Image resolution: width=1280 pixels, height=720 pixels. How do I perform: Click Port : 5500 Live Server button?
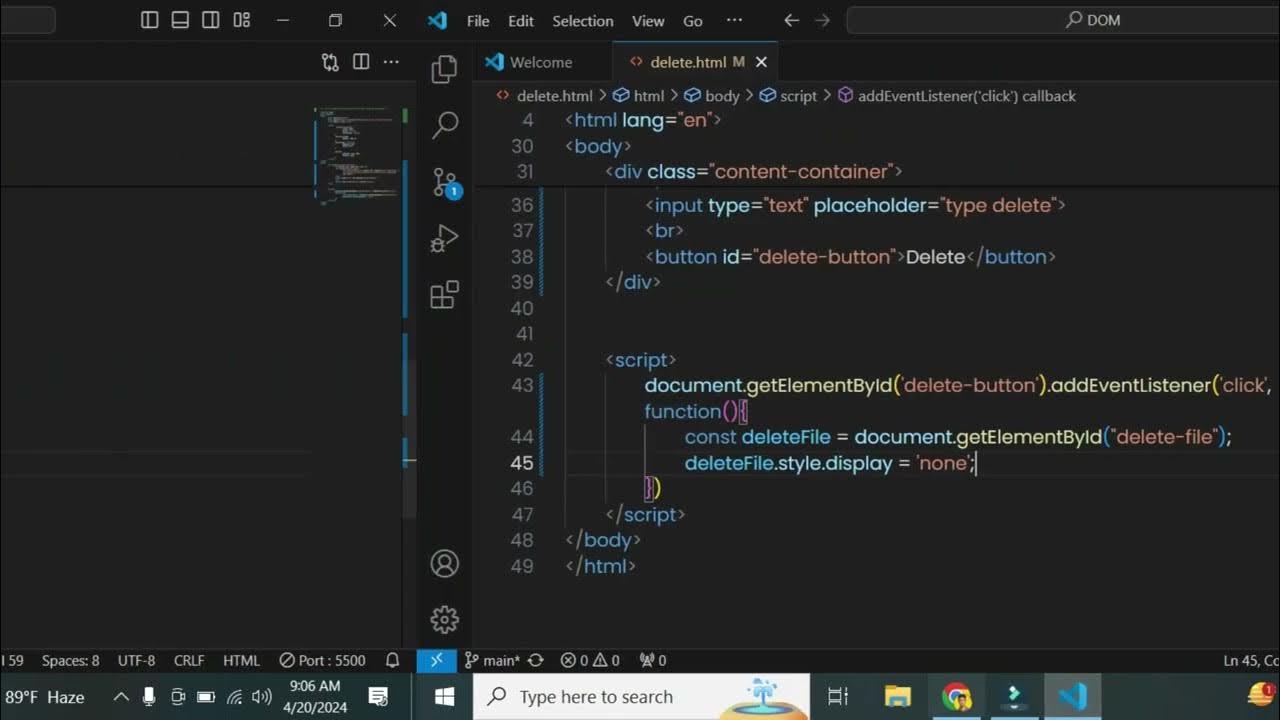click(x=322, y=660)
